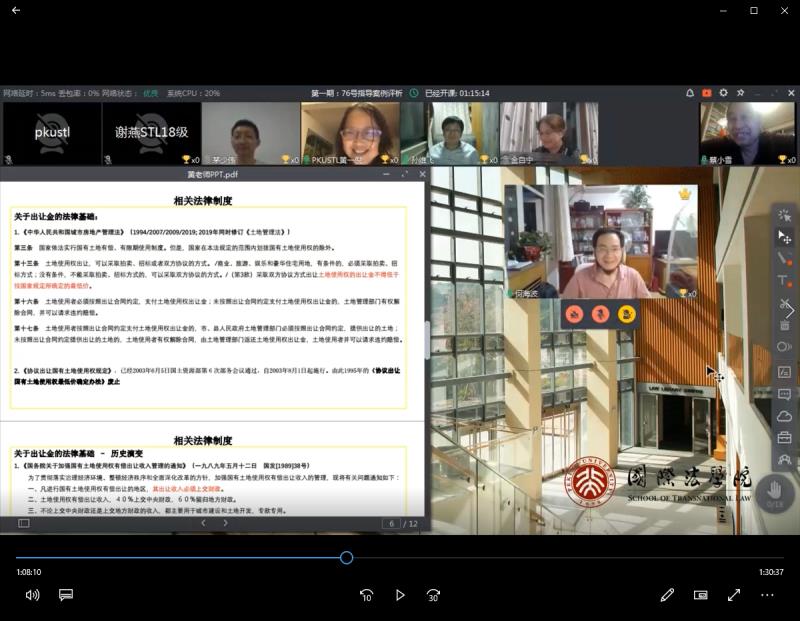Toggle fullscreen mode
Image resolution: width=800 pixels, height=621 pixels.
[x=734, y=595]
